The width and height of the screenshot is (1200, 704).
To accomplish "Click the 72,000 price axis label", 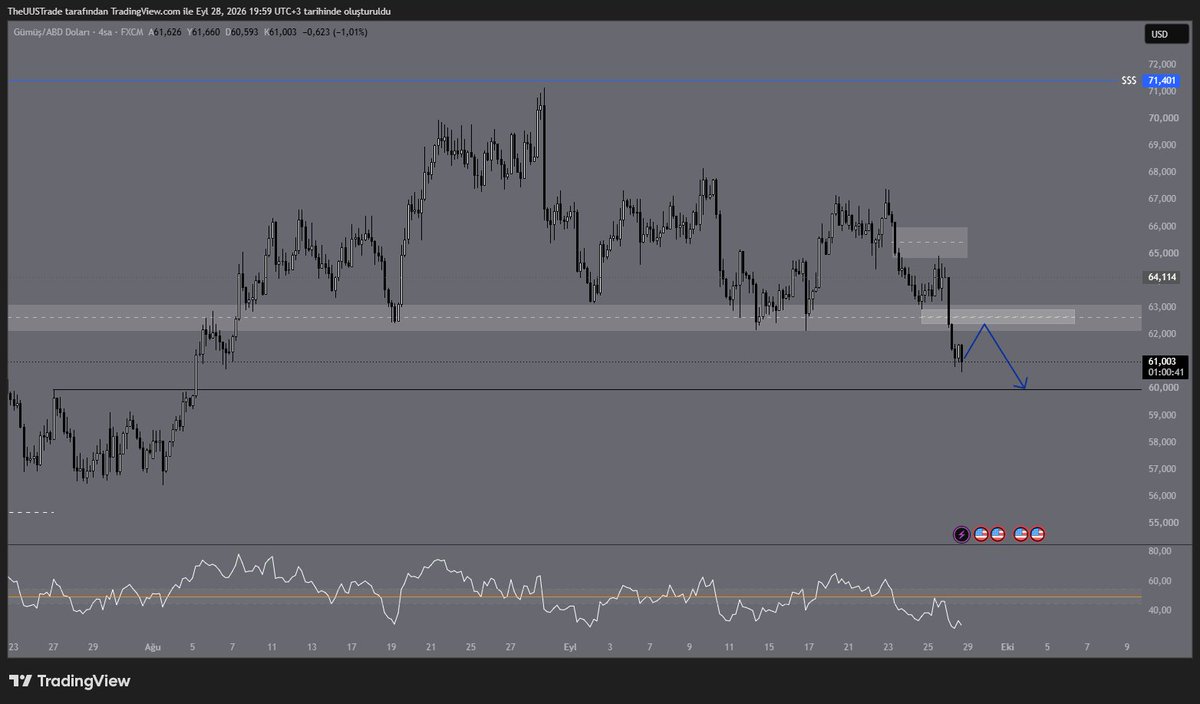I will [x=1163, y=64].
